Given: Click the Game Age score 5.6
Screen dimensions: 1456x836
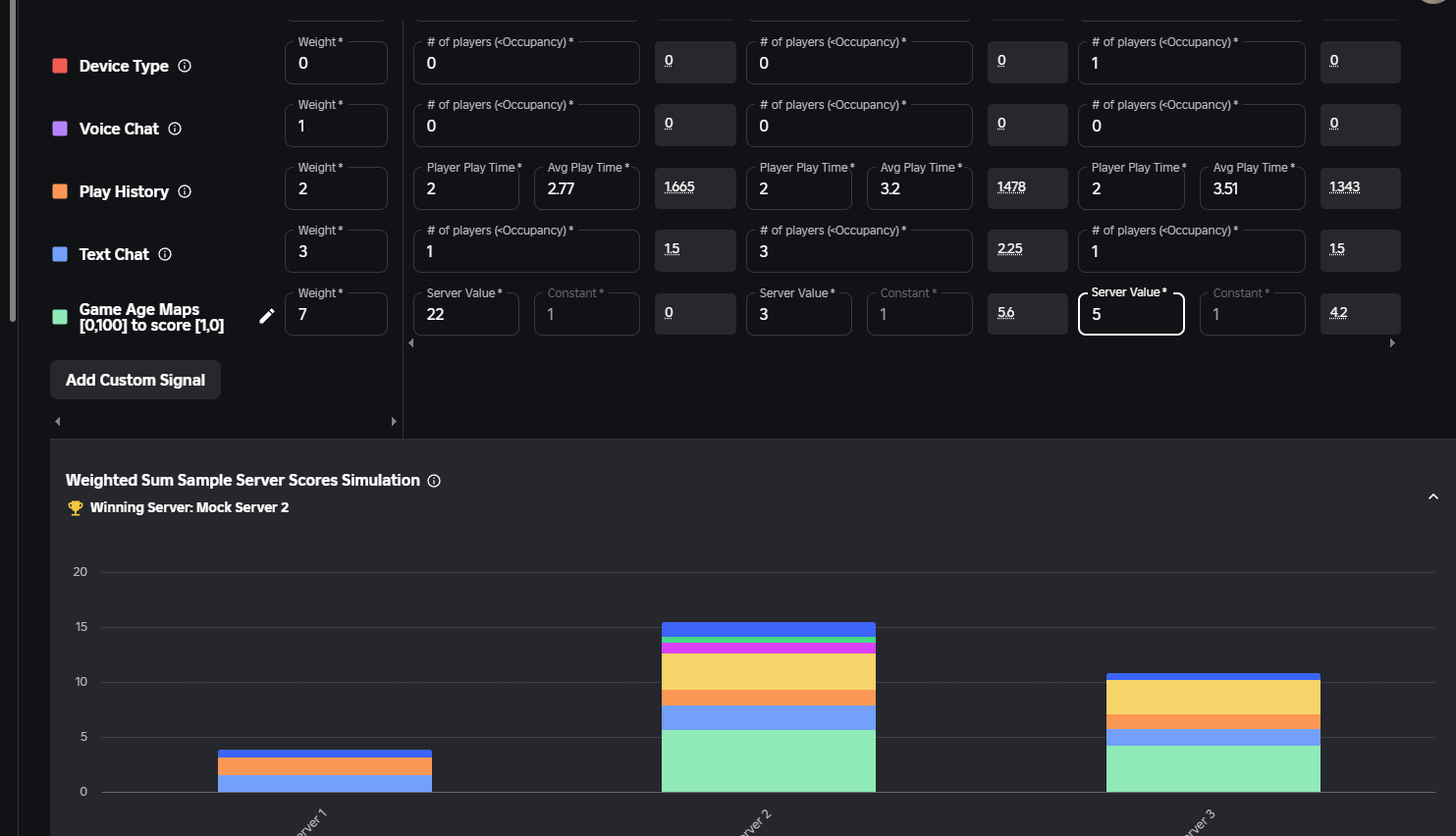Looking at the screenshot, I should click(x=1005, y=313).
